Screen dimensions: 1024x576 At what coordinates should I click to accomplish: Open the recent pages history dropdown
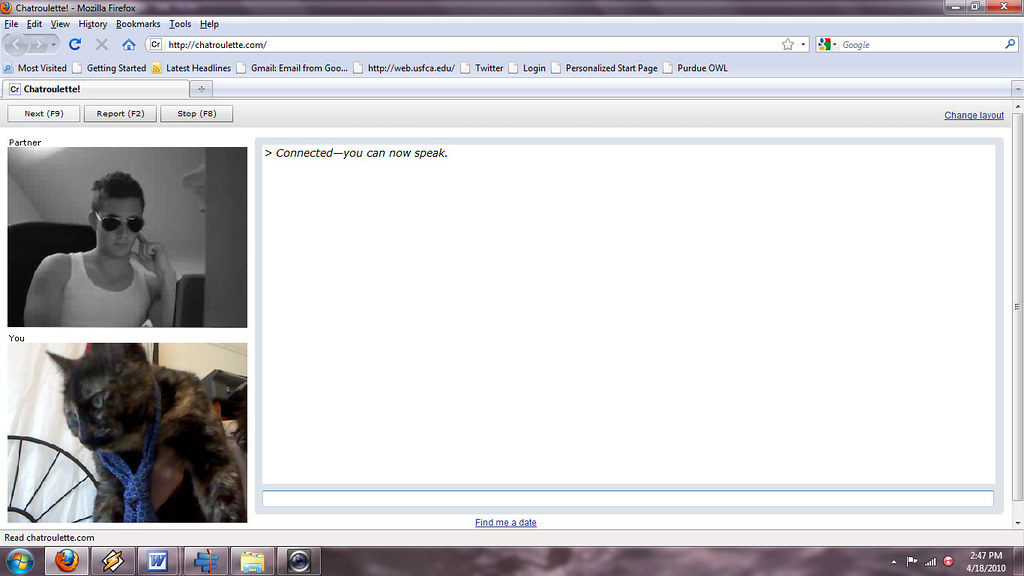tap(54, 44)
